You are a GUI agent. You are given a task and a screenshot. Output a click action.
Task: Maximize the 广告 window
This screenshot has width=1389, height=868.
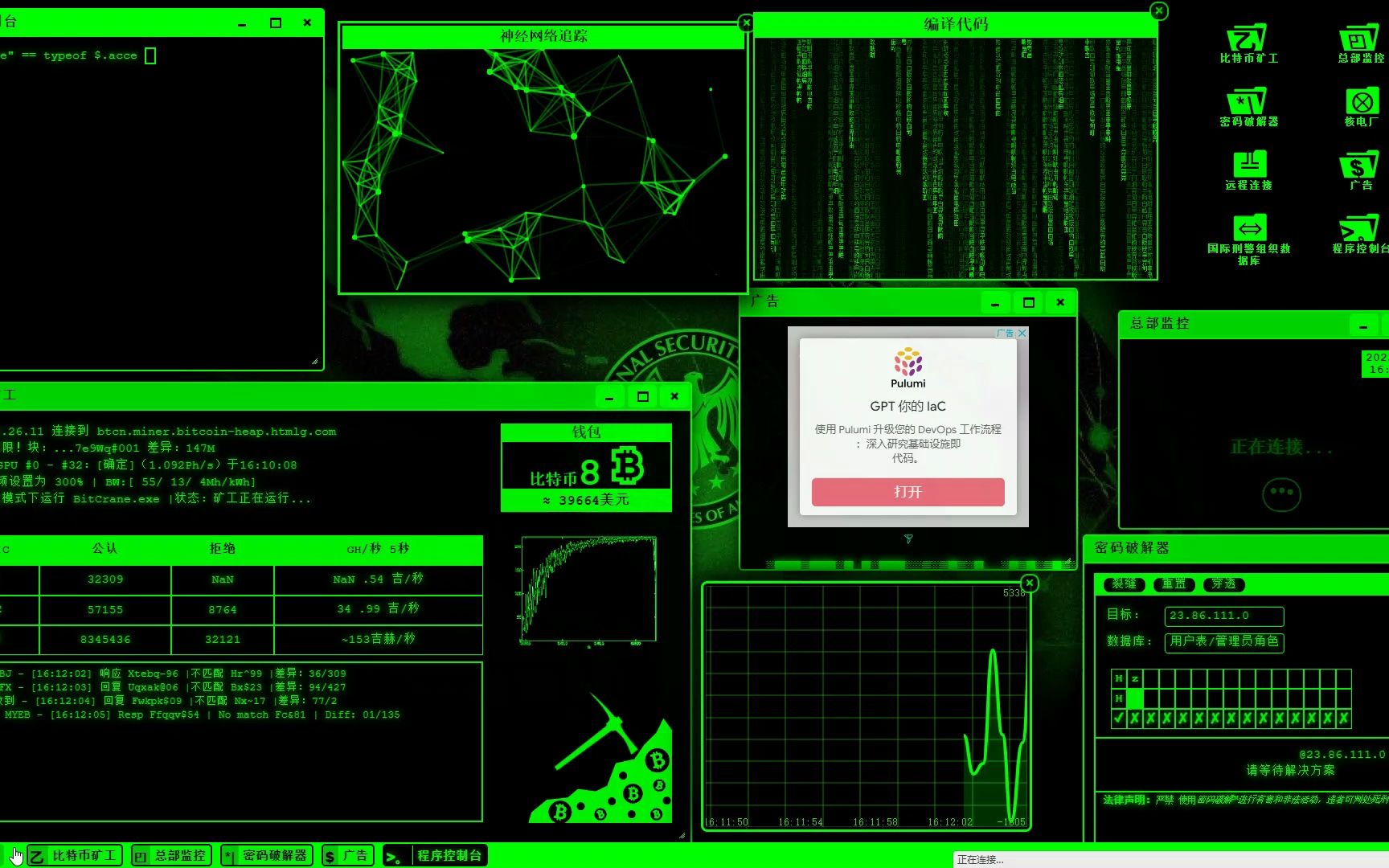[1028, 303]
